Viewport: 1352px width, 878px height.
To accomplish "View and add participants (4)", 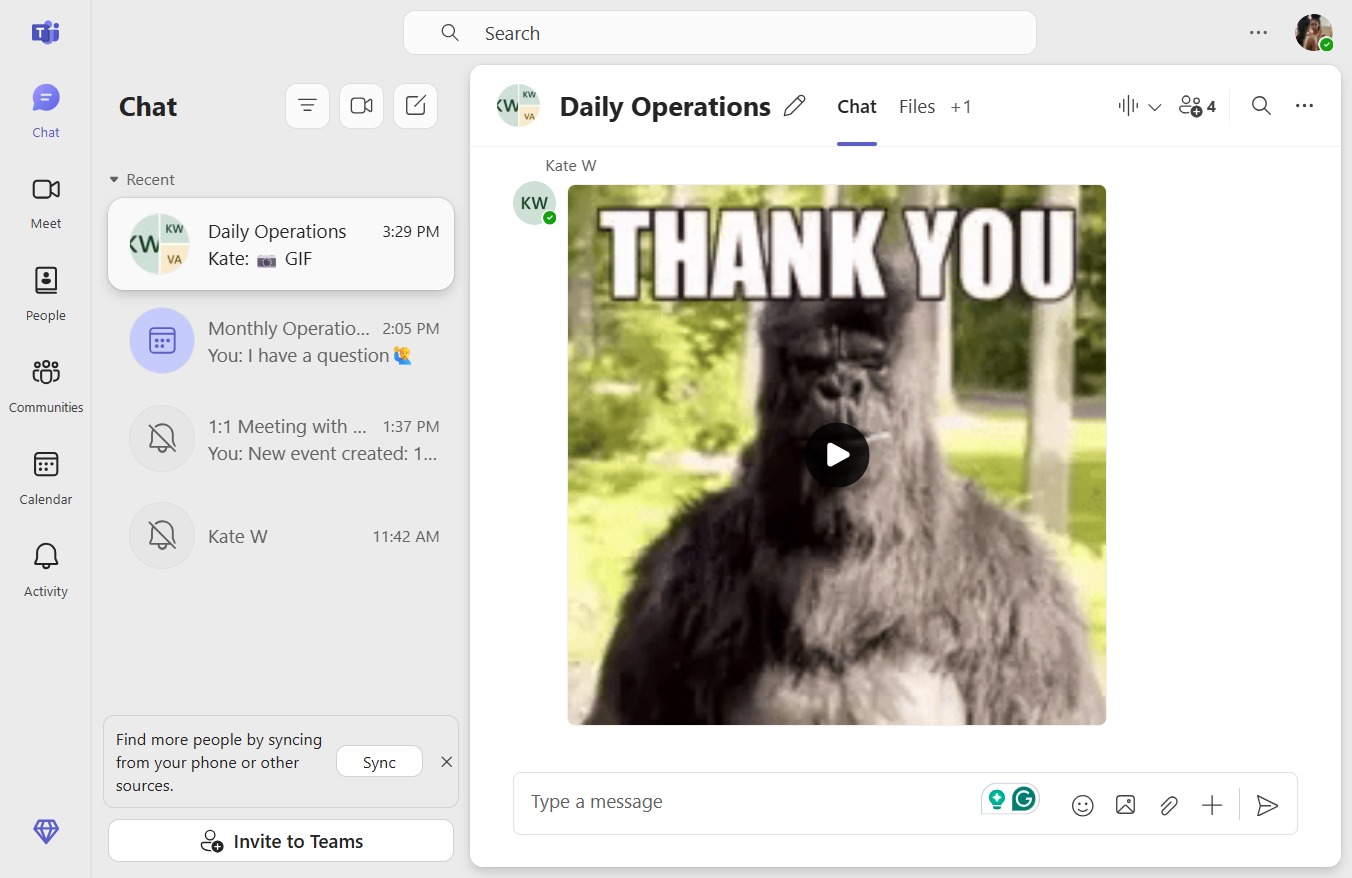I will (1197, 106).
